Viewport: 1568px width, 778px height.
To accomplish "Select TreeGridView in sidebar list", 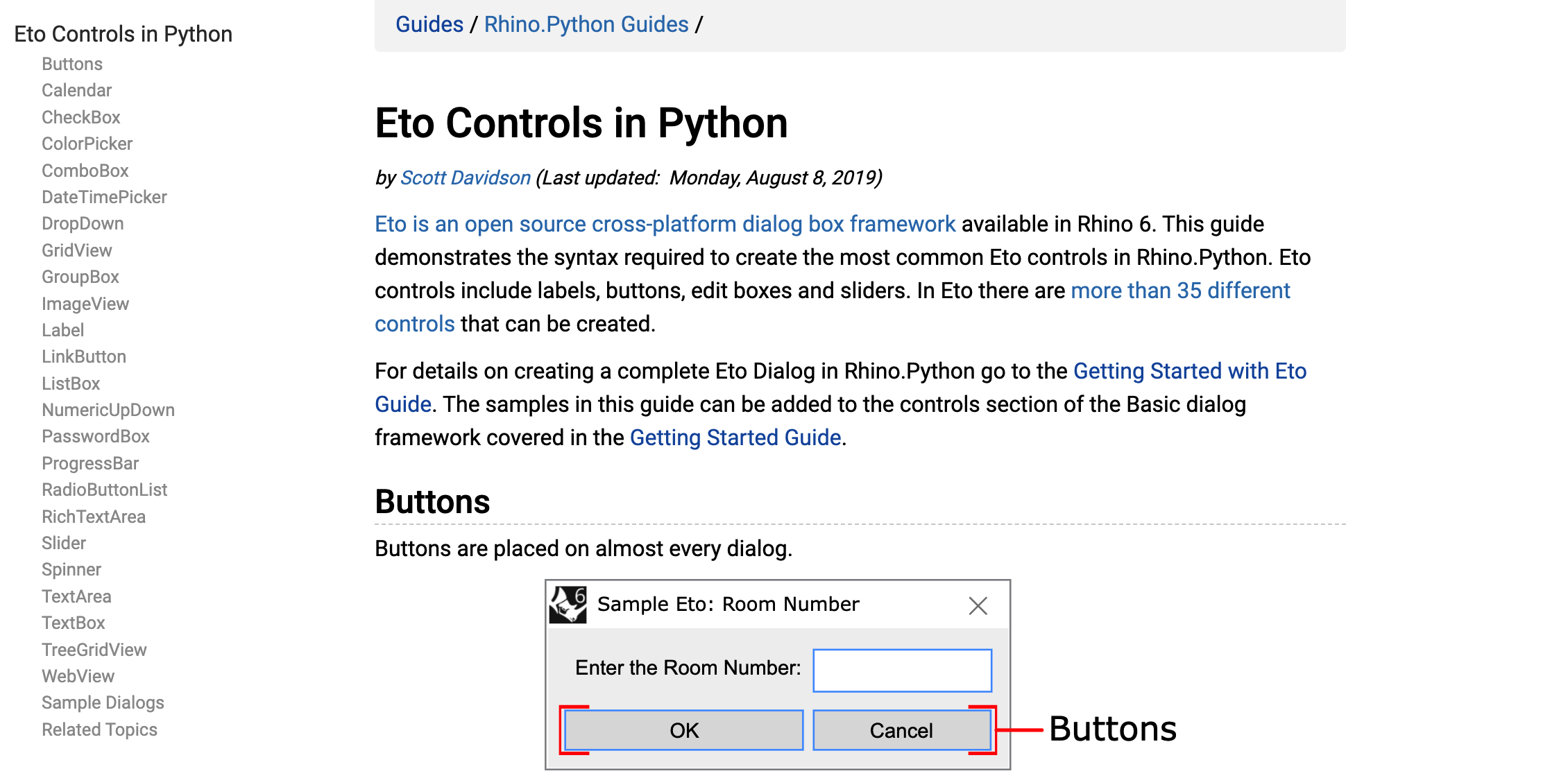I will [94, 650].
